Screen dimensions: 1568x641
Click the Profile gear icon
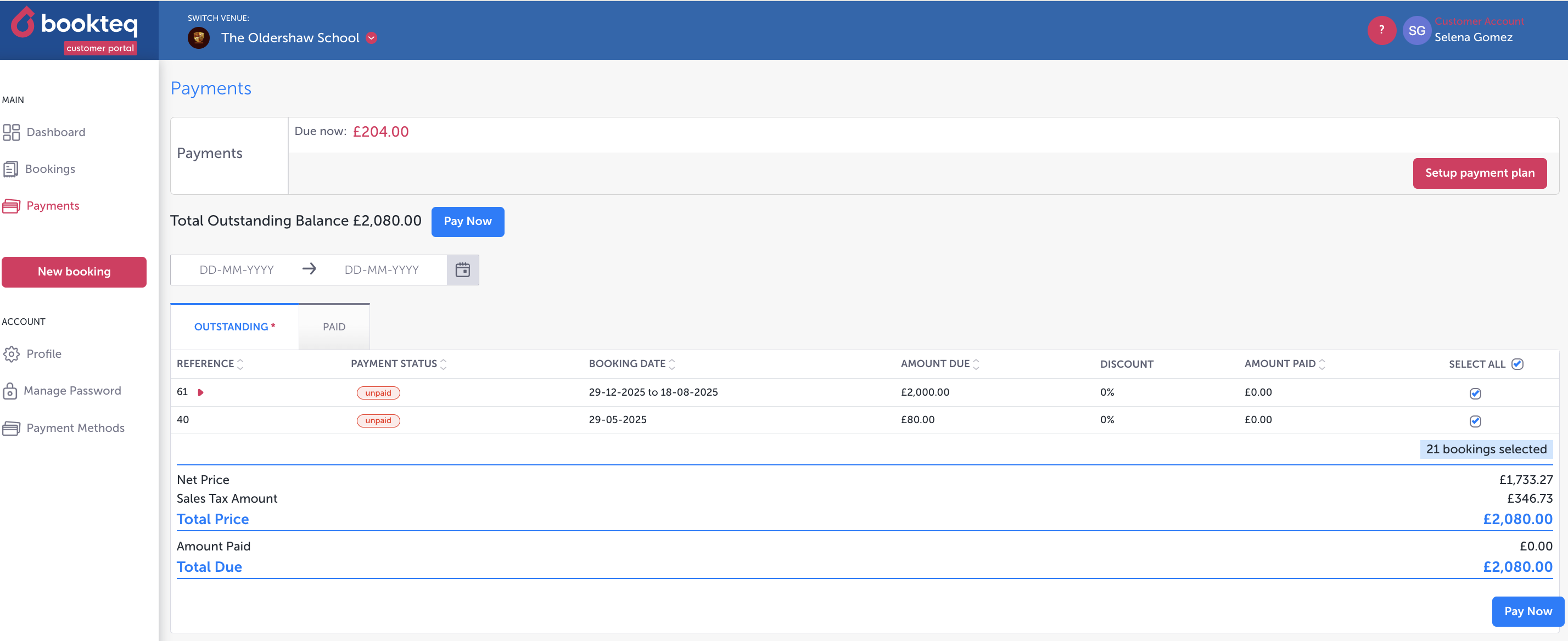pos(11,355)
